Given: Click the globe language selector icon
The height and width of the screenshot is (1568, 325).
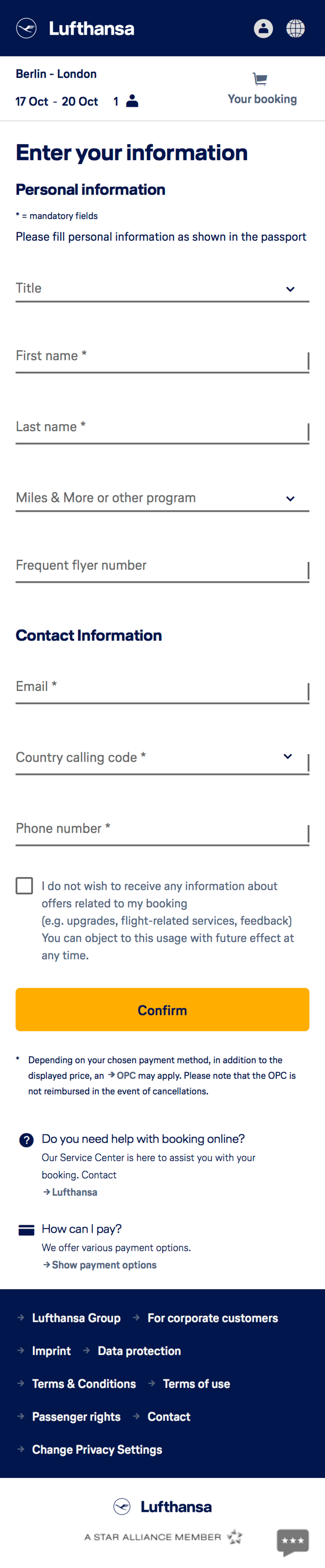Looking at the screenshot, I should click(x=296, y=27).
